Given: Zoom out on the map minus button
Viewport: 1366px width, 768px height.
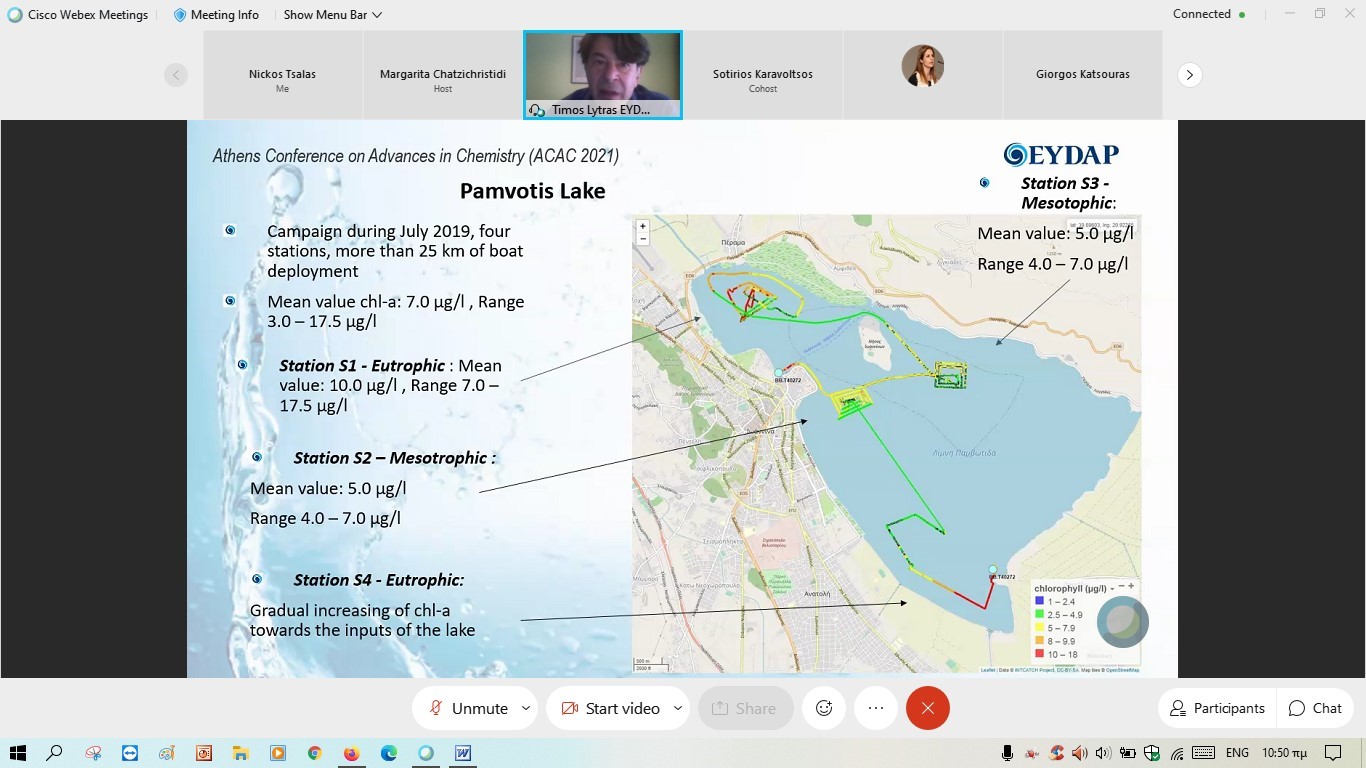Looking at the screenshot, I should [x=643, y=239].
